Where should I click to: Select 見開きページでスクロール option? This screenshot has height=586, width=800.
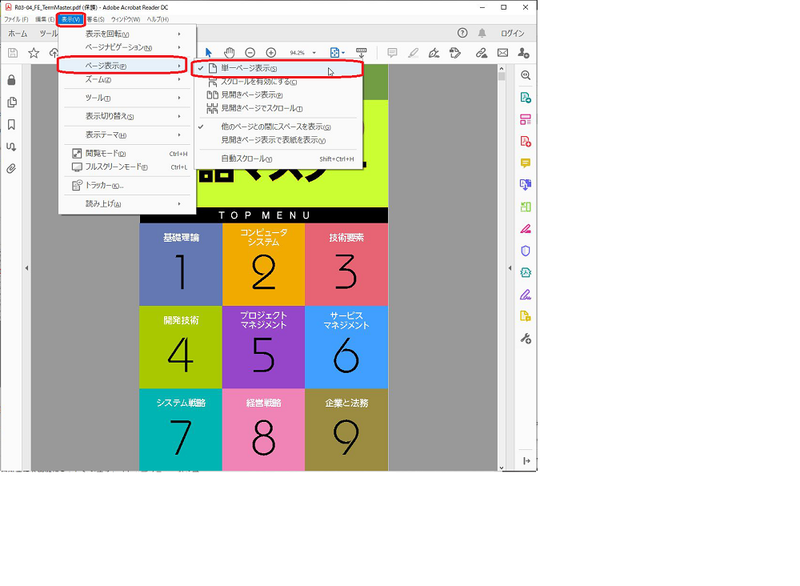[277, 108]
